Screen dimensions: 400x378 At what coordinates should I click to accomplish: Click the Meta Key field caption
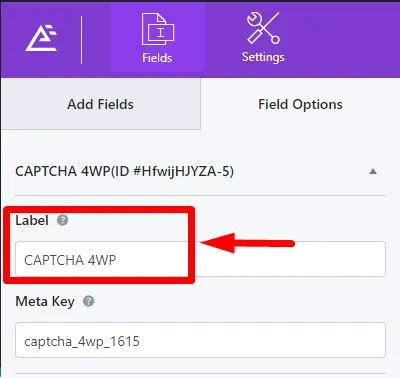coord(45,302)
